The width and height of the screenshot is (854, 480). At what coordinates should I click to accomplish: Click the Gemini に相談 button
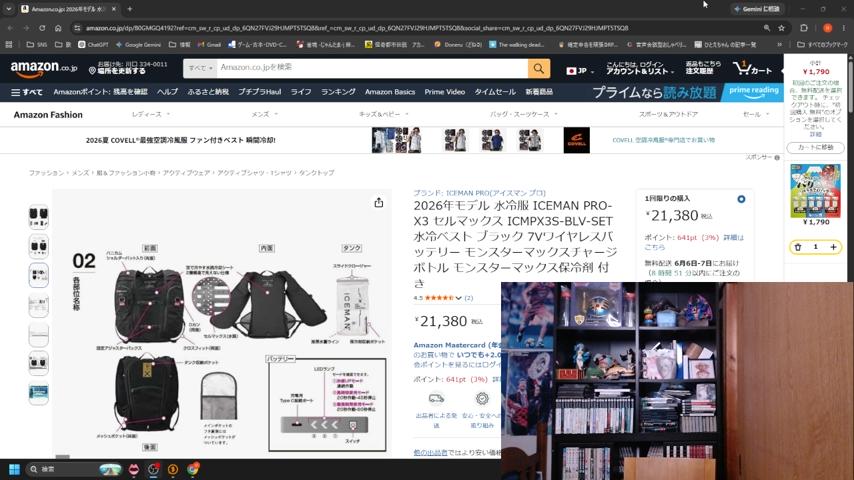[758, 9]
